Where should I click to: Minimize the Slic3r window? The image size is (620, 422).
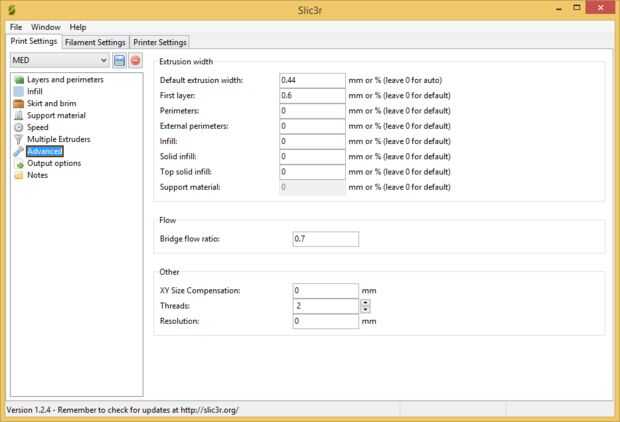[x=559, y=8]
